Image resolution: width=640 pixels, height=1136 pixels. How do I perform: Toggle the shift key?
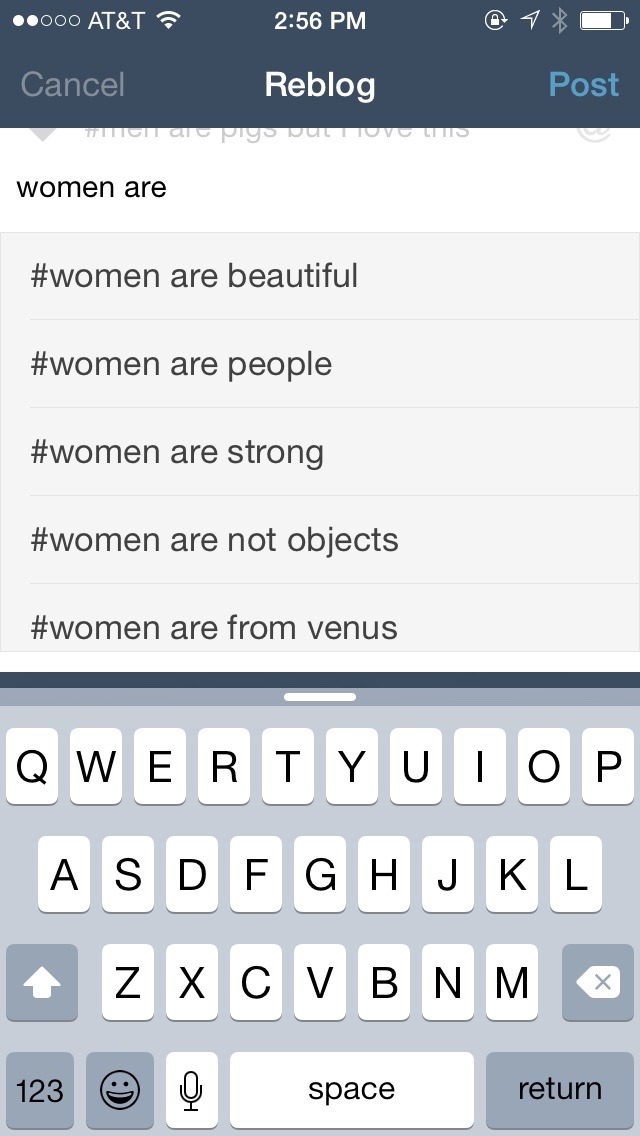pos(41,983)
